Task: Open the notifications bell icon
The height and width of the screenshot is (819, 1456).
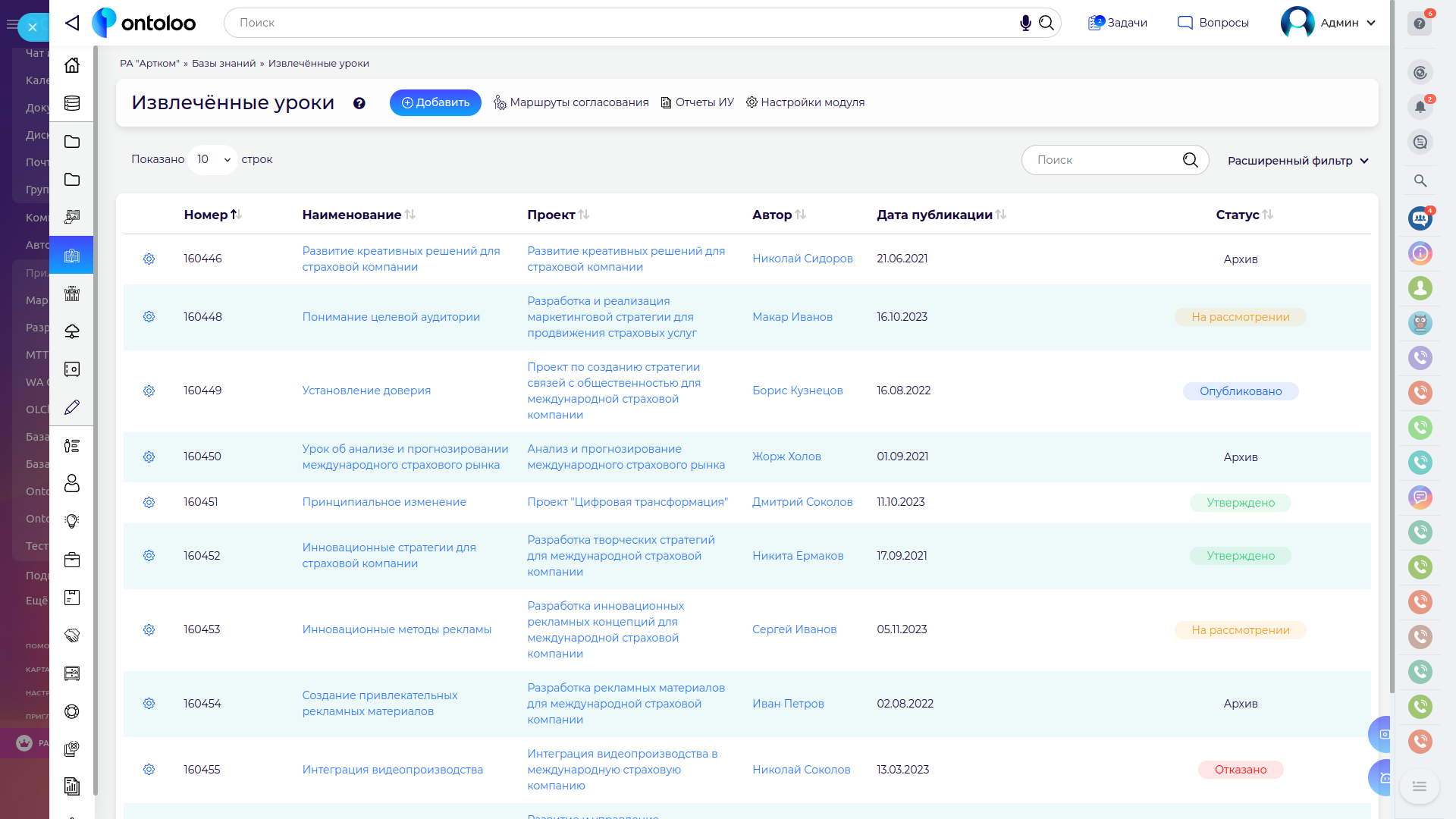Action: (x=1420, y=107)
